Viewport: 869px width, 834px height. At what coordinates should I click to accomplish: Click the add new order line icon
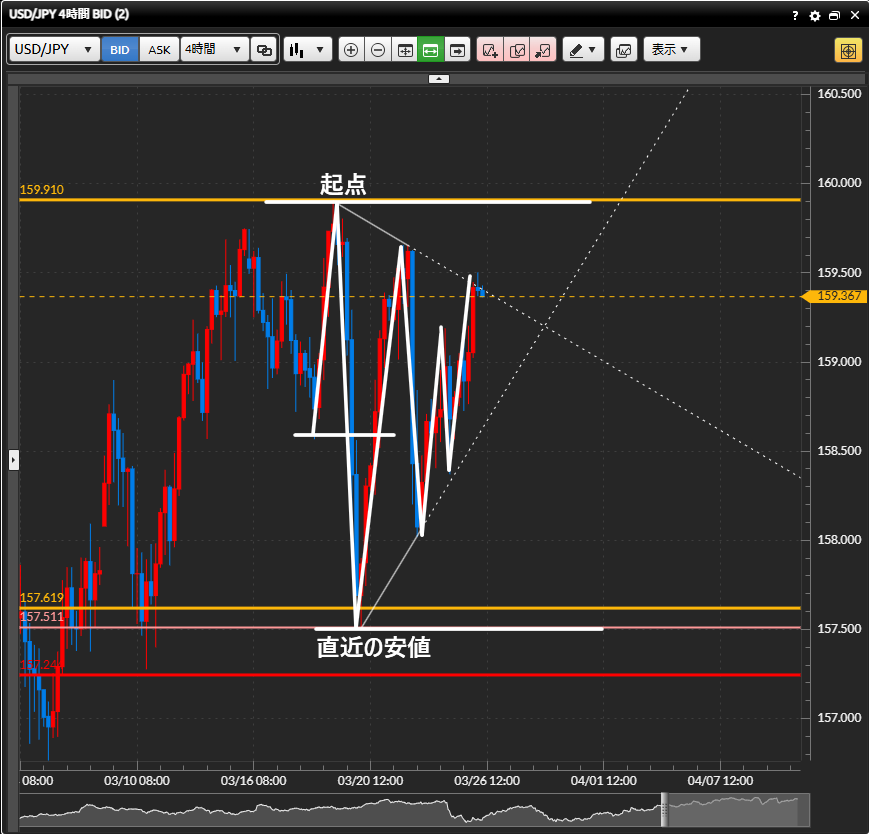(490, 49)
